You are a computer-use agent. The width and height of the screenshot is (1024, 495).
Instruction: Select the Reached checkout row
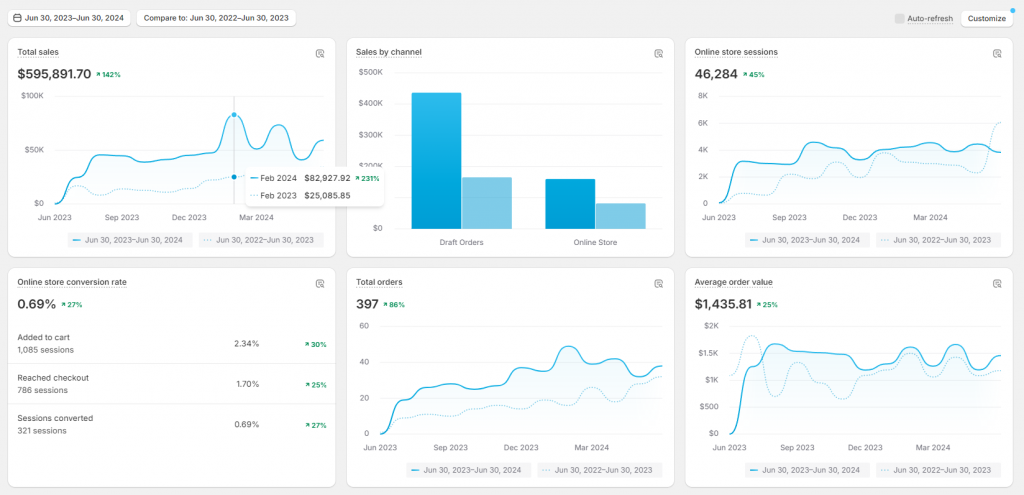pos(171,384)
